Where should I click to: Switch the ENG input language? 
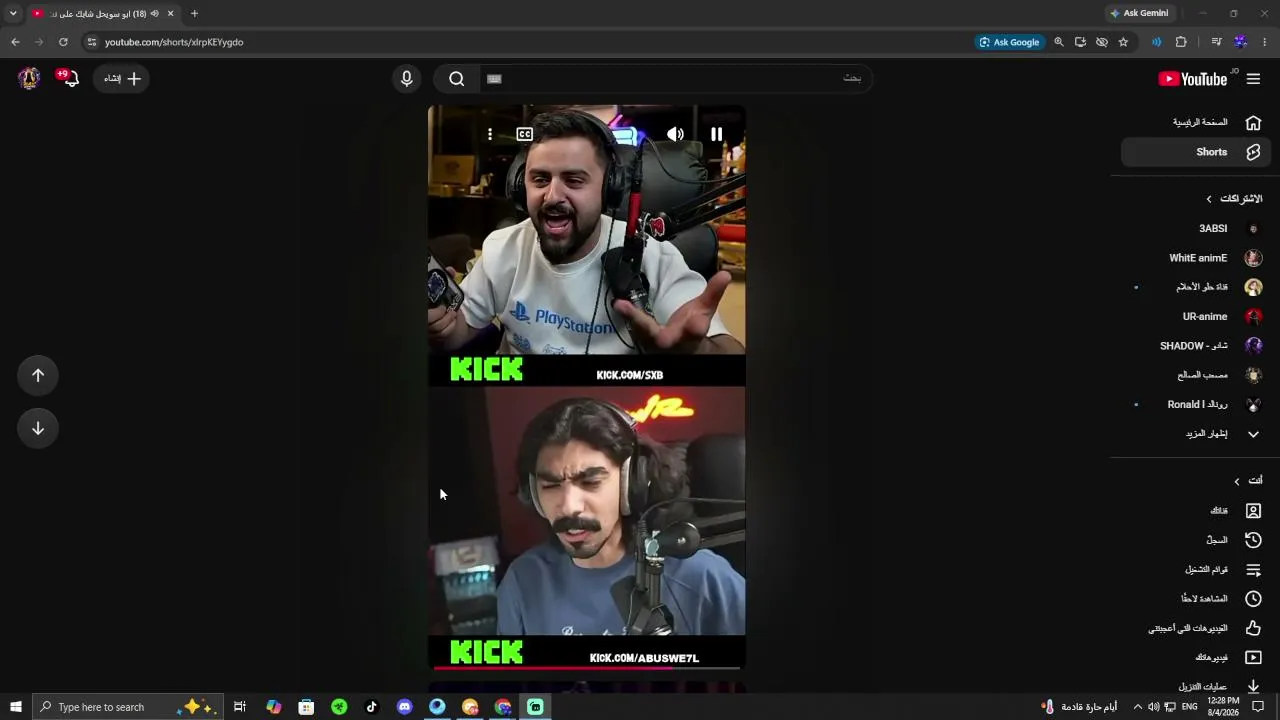click(x=1189, y=707)
